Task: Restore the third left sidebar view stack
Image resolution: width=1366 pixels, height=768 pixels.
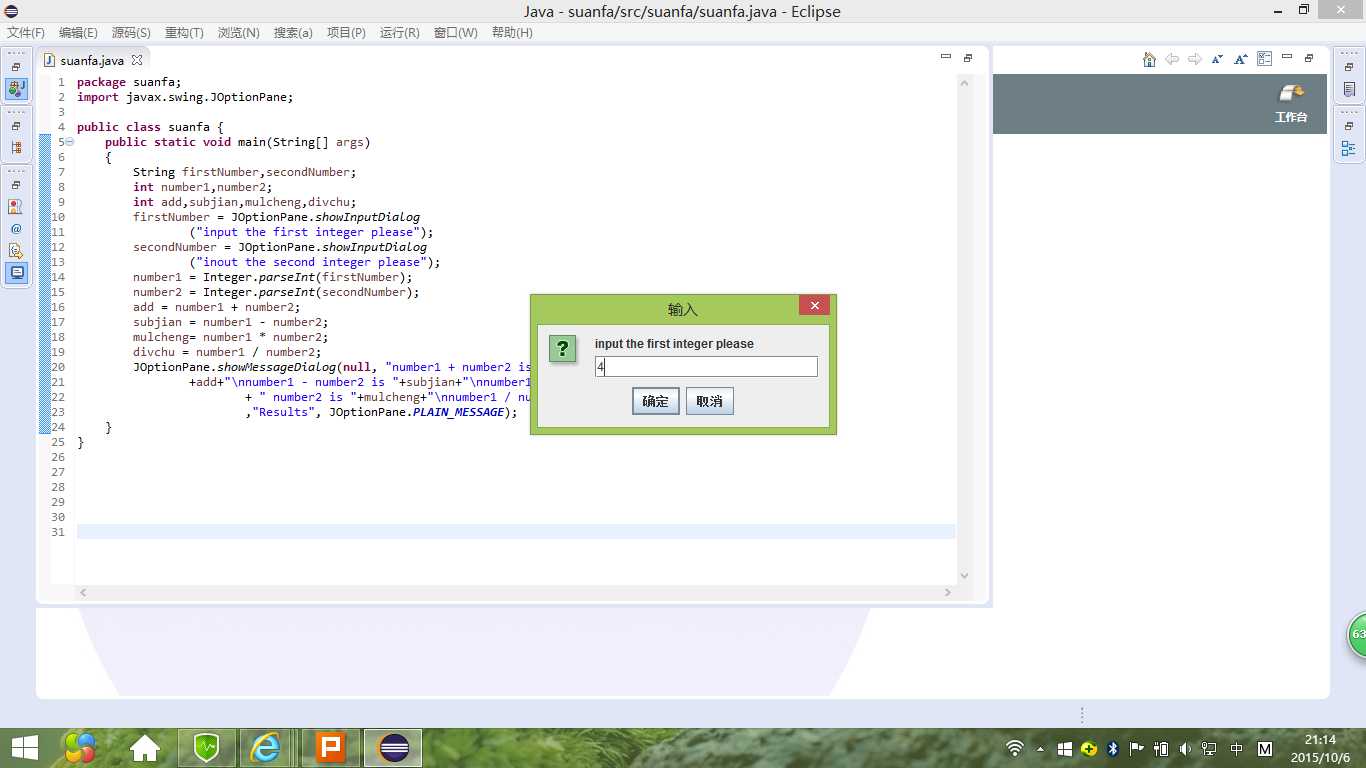Action: tap(16, 186)
